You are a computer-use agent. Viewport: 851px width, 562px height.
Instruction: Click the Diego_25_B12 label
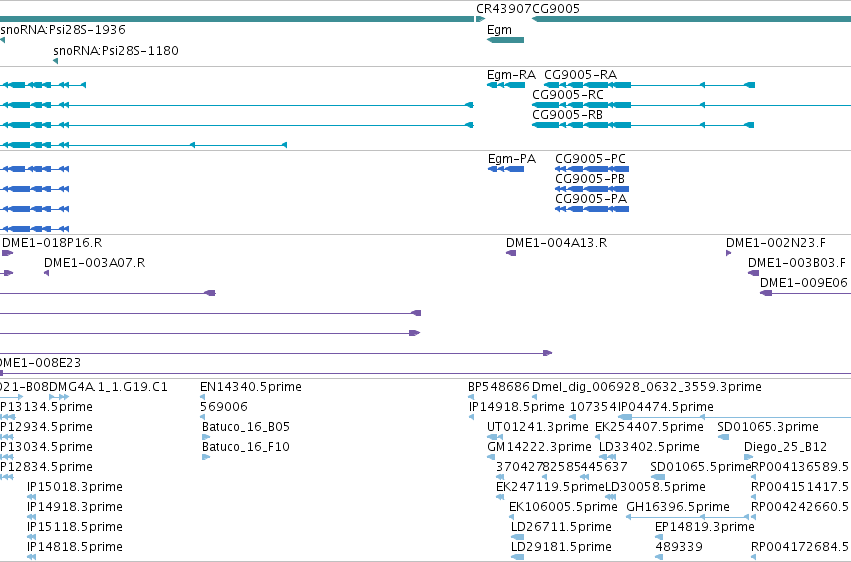coord(785,446)
